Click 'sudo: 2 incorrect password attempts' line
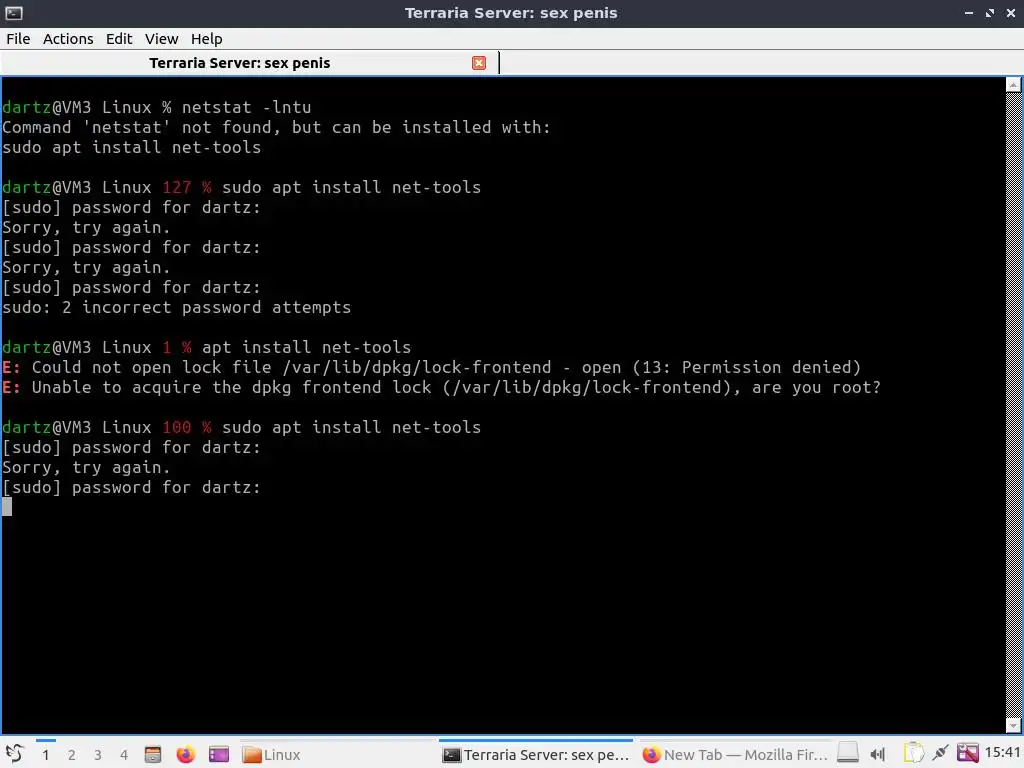 (x=176, y=308)
